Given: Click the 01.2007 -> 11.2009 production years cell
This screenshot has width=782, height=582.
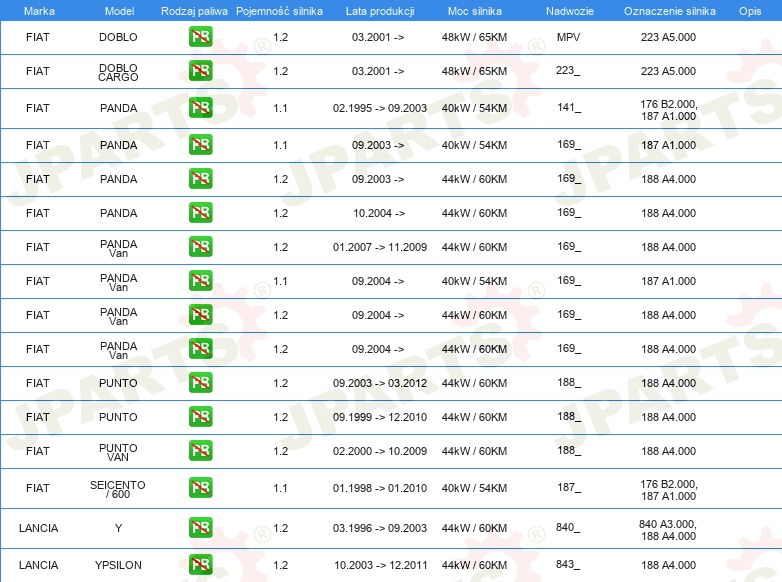Looking at the screenshot, I should [380, 247].
